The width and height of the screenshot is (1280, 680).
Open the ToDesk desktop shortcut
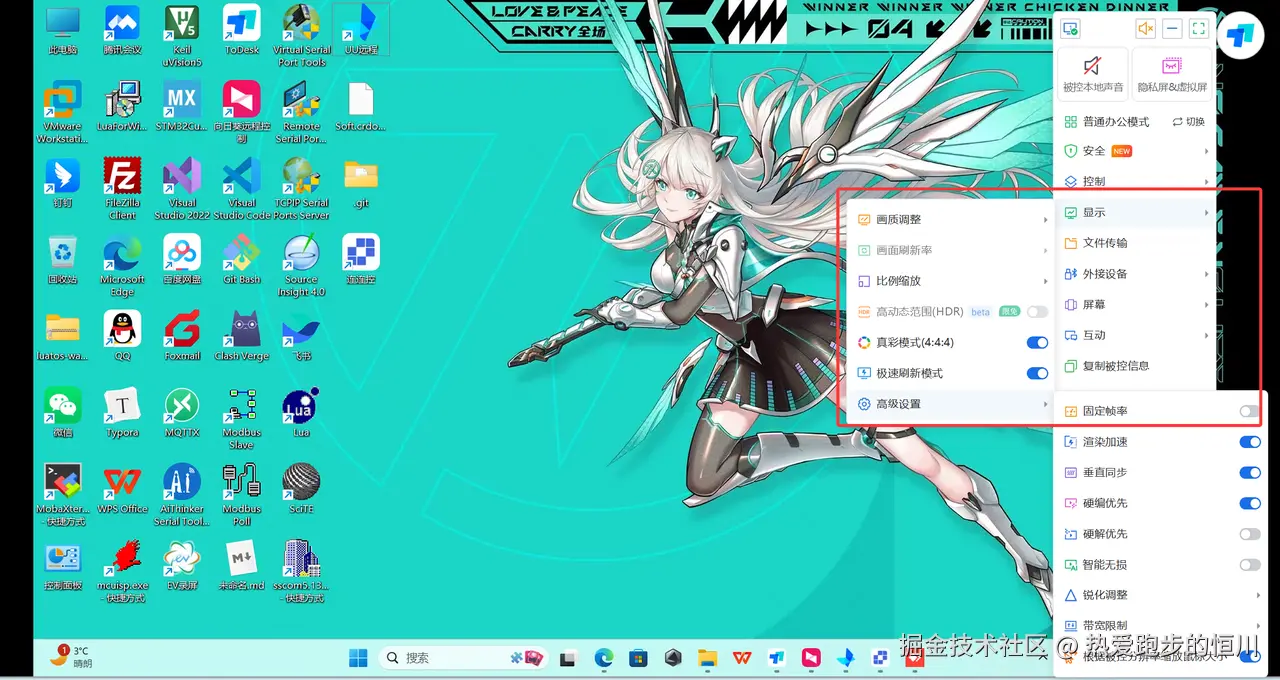pos(242,29)
